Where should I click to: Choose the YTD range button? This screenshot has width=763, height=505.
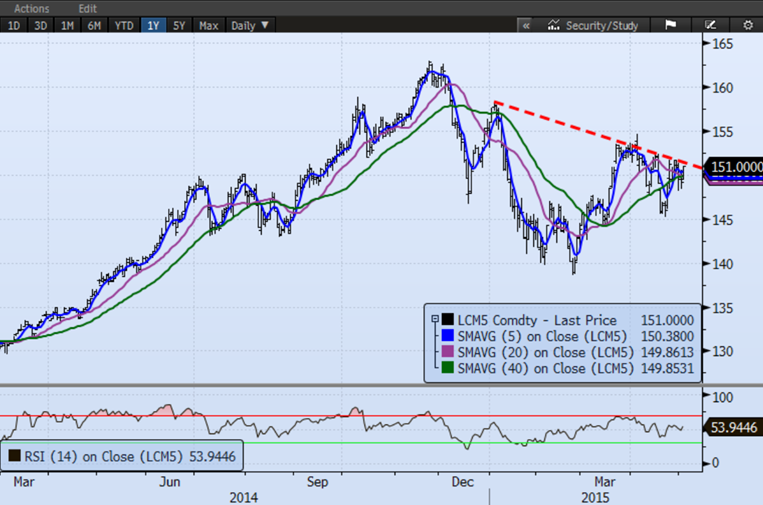coord(123,25)
